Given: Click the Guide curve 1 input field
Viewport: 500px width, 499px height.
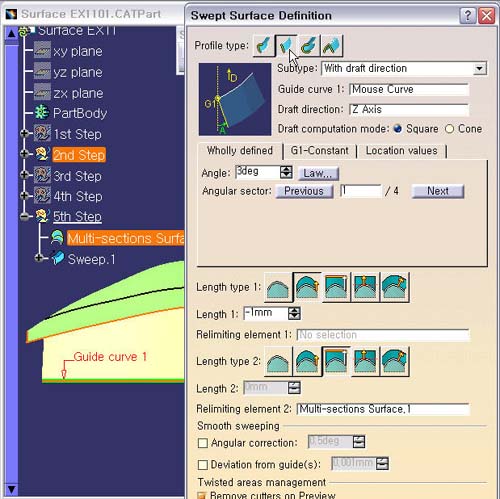Looking at the screenshot, I should pos(409,89).
